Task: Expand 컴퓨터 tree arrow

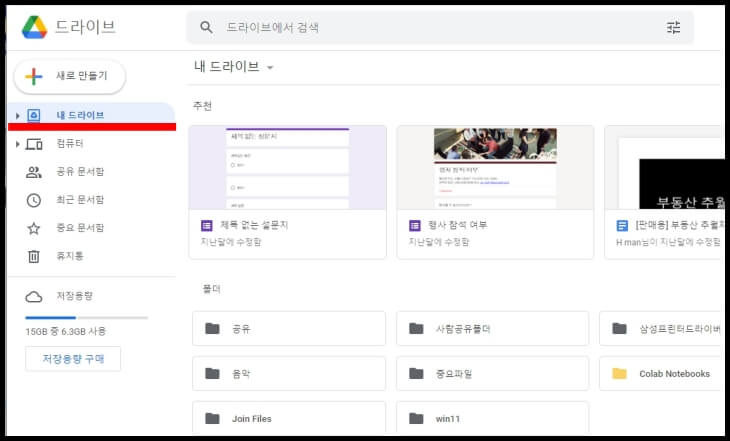Action: (x=18, y=144)
